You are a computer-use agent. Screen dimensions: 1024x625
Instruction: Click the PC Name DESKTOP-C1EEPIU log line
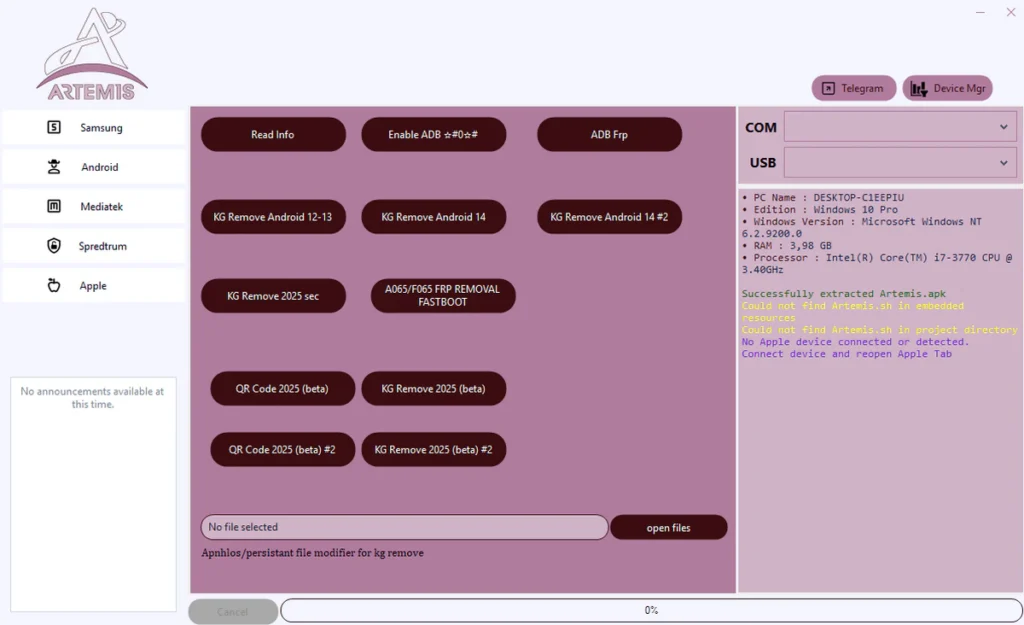tap(823, 197)
